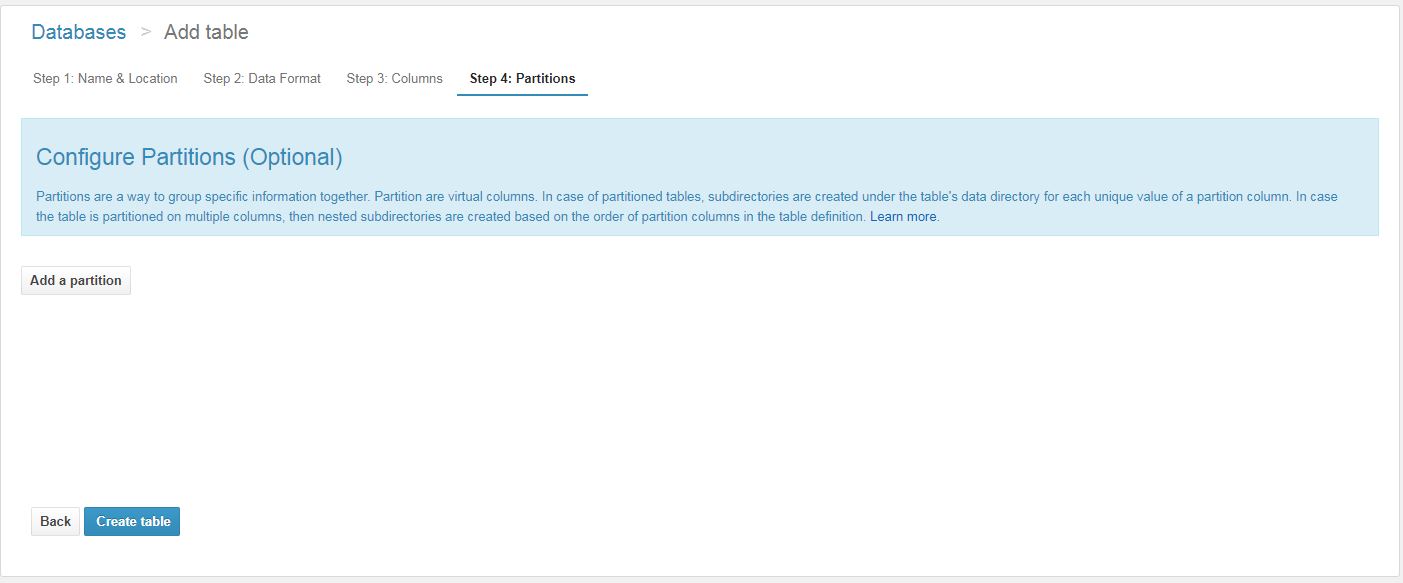The image size is (1403, 583).
Task: Click the word Partitions in the heading
Action: (x=187, y=157)
